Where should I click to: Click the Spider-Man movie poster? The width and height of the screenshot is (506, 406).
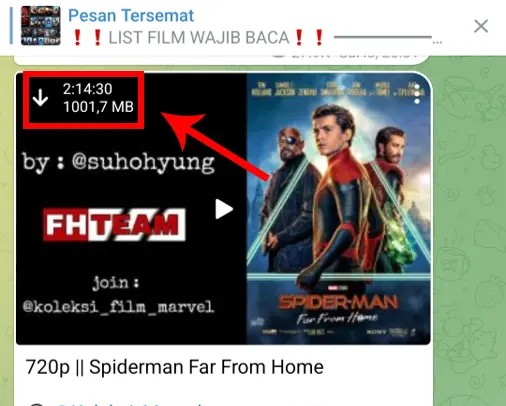point(338,209)
